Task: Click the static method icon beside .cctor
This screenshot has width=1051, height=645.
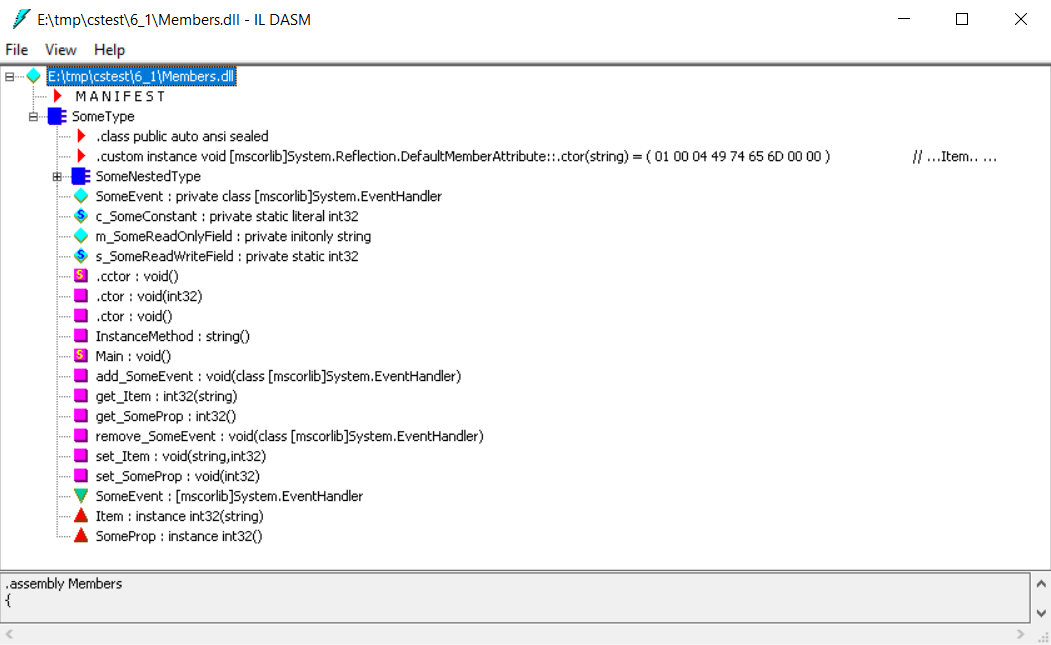Action: [81, 277]
